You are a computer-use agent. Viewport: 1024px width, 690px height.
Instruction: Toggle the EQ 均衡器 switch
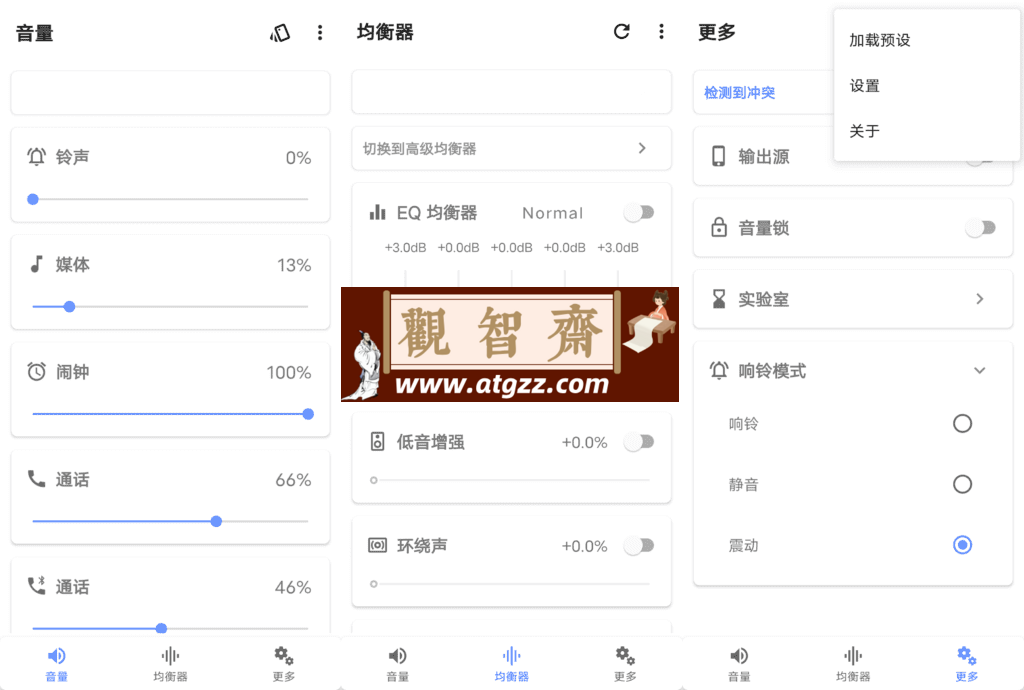click(639, 212)
